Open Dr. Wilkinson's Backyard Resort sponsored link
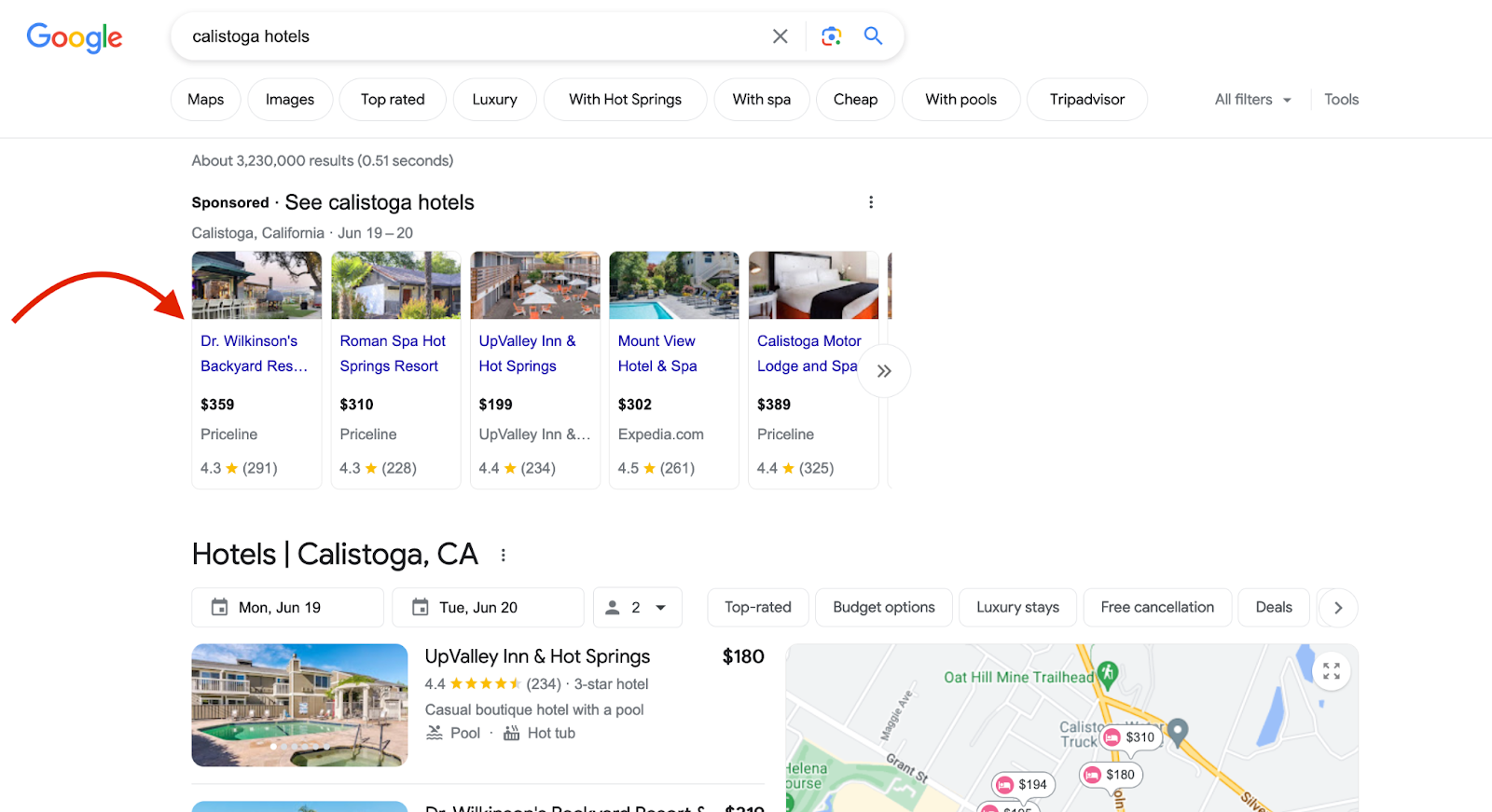The width and height of the screenshot is (1492, 812). 254,354
